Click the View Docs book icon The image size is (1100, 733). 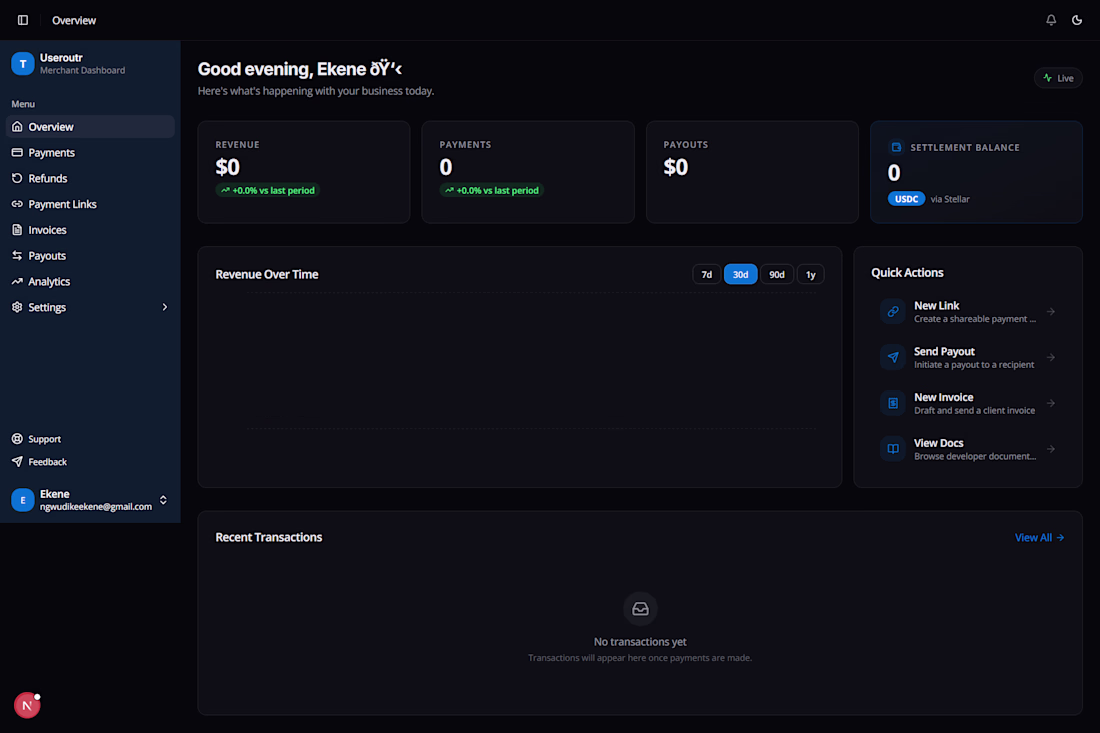click(x=893, y=449)
